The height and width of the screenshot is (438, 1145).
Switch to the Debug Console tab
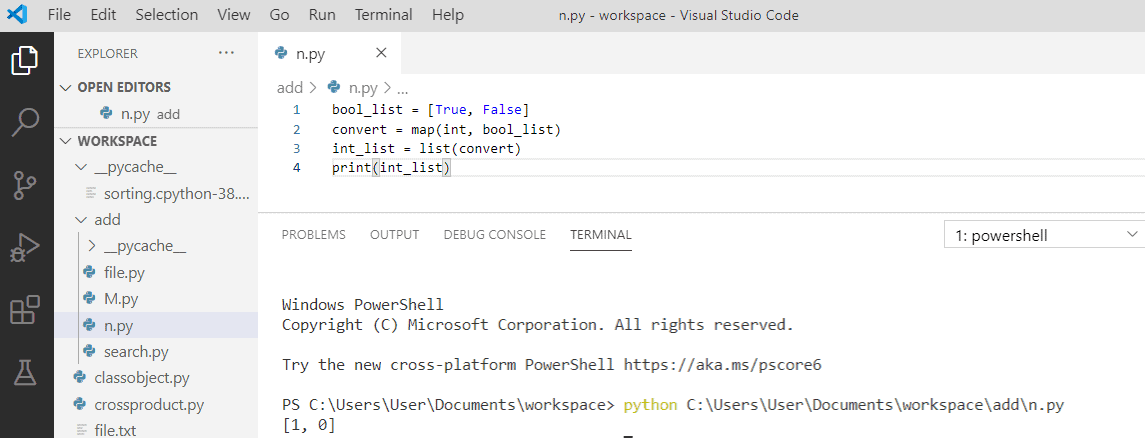coord(494,234)
